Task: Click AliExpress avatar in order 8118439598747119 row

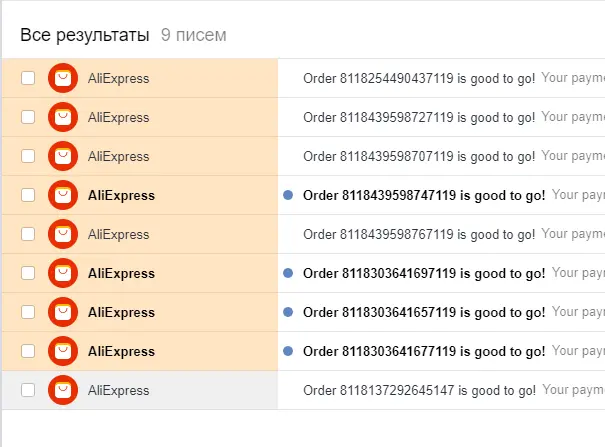Action: (x=63, y=195)
